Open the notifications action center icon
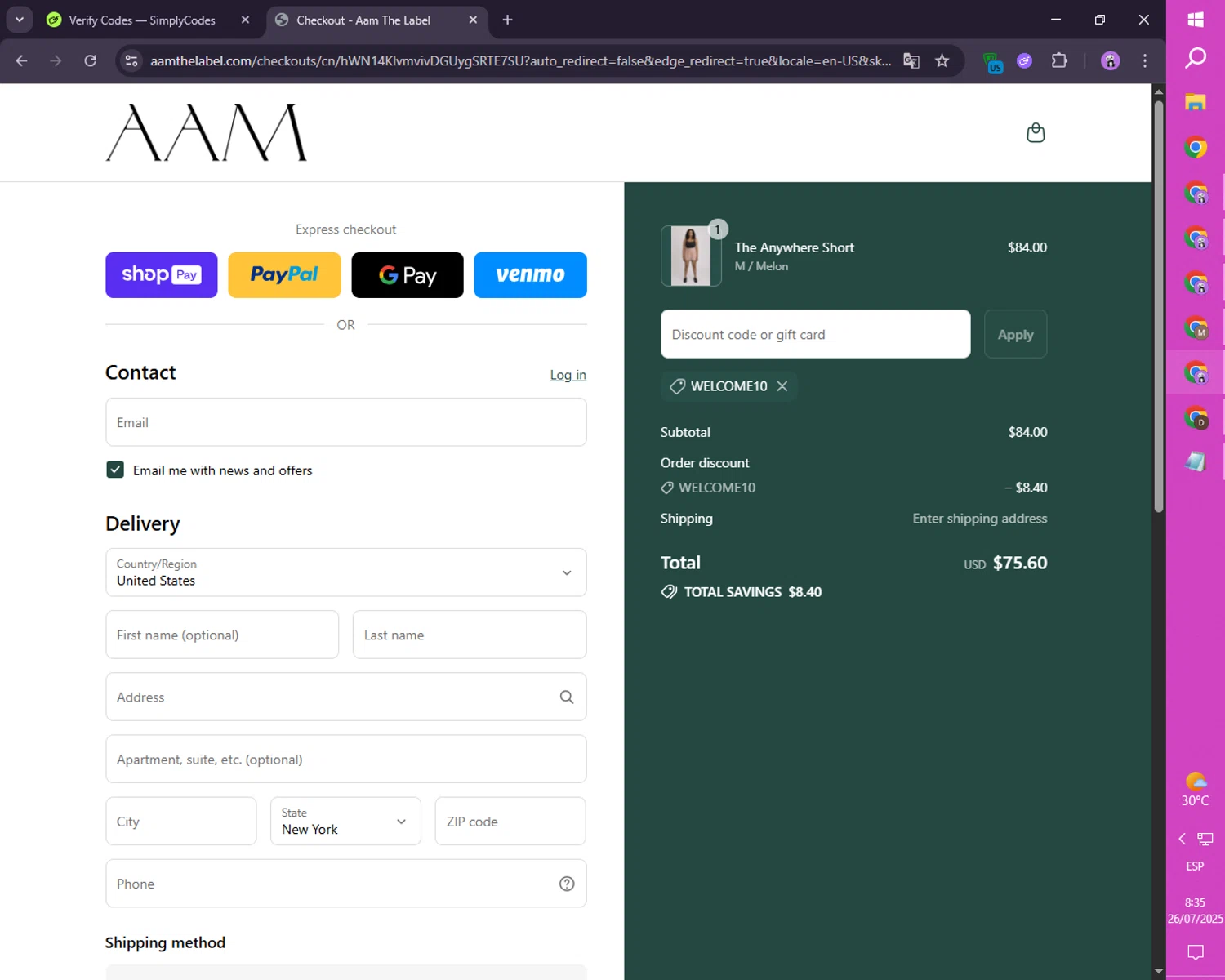1225x980 pixels. (x=1196, y=952)
